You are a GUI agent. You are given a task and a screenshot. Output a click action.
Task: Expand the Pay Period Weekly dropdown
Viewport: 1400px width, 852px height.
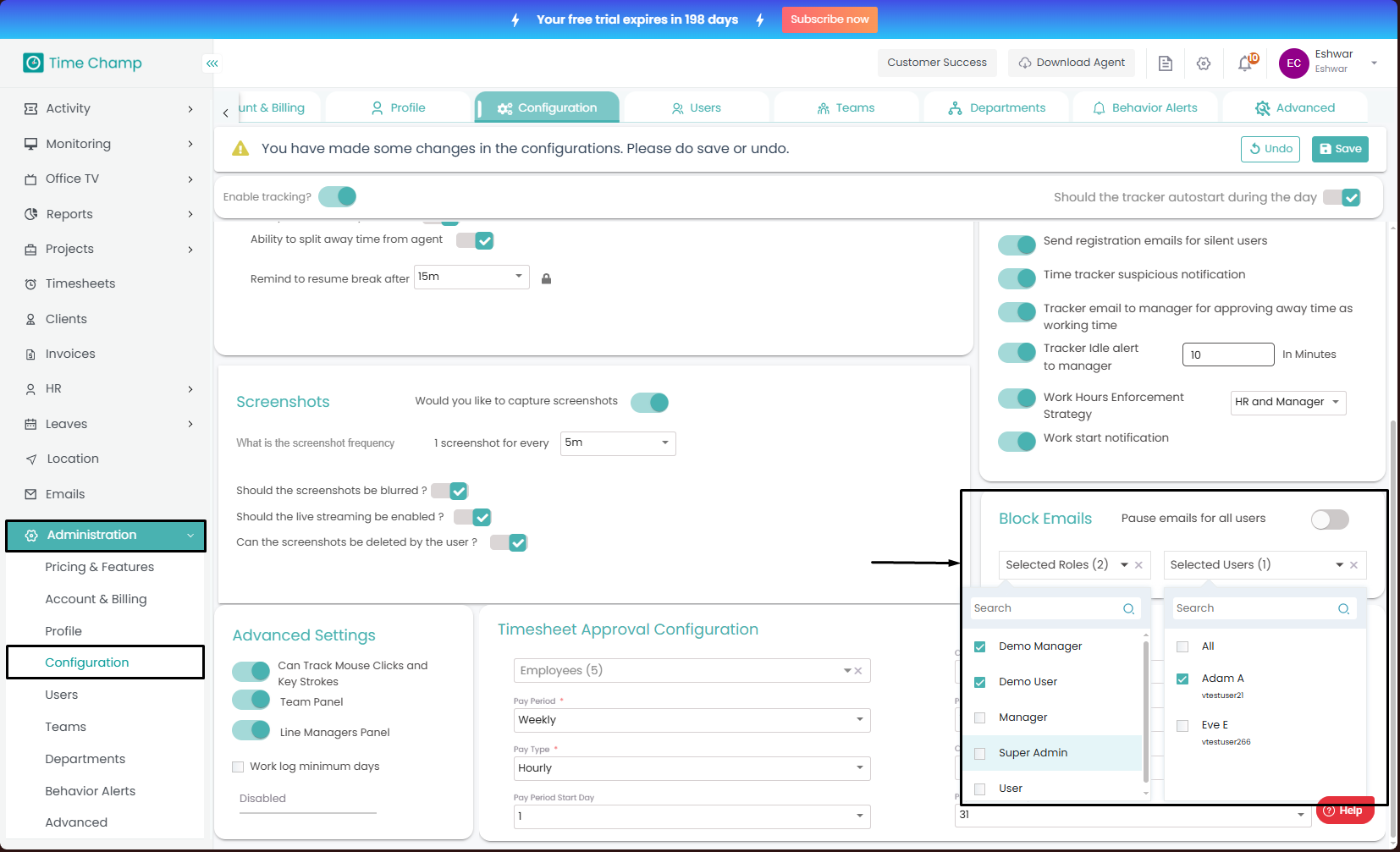point(691,720)
